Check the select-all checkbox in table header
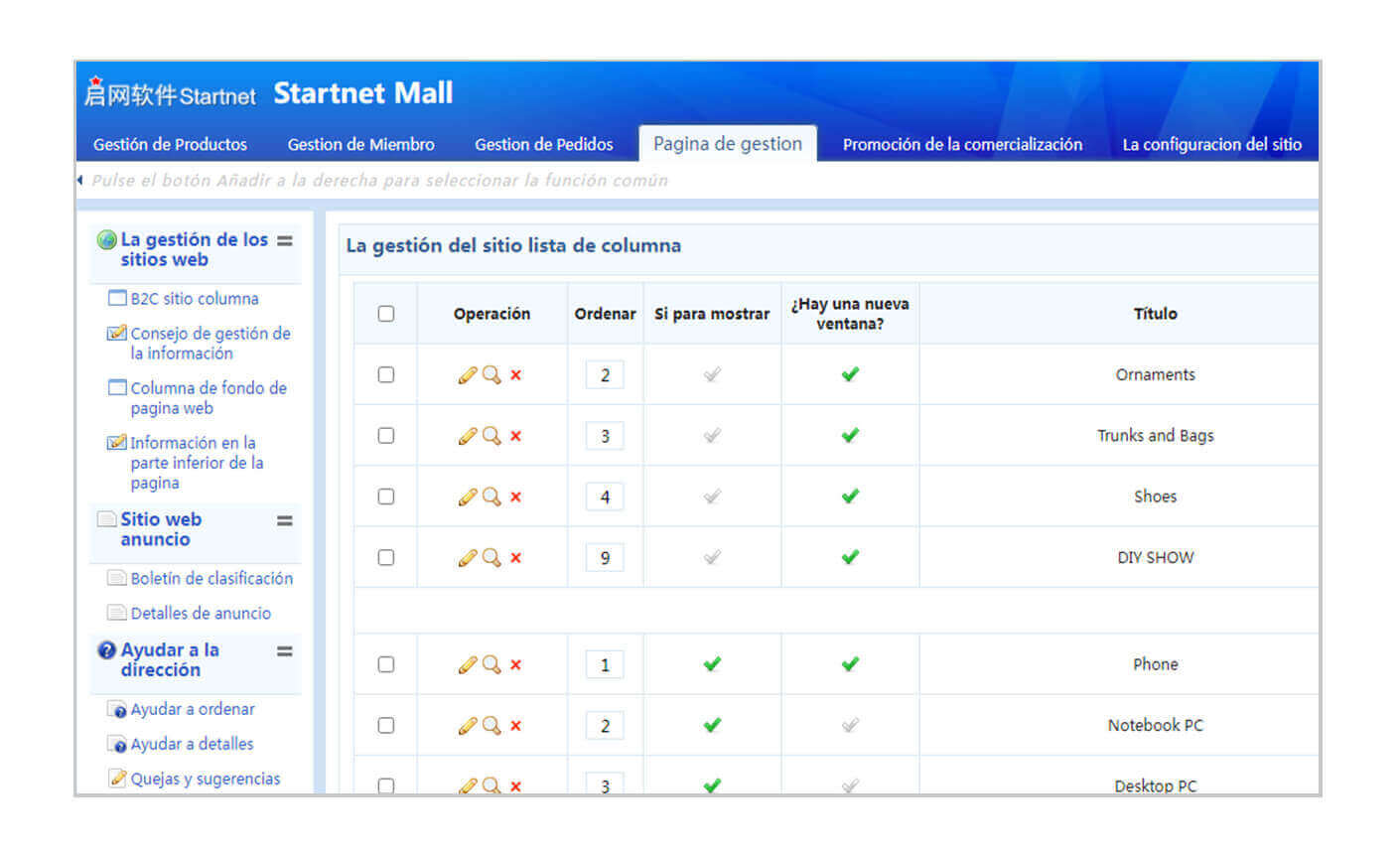Screen dimensions: 1400x854 pyautogui.click(x=386, y=314)
